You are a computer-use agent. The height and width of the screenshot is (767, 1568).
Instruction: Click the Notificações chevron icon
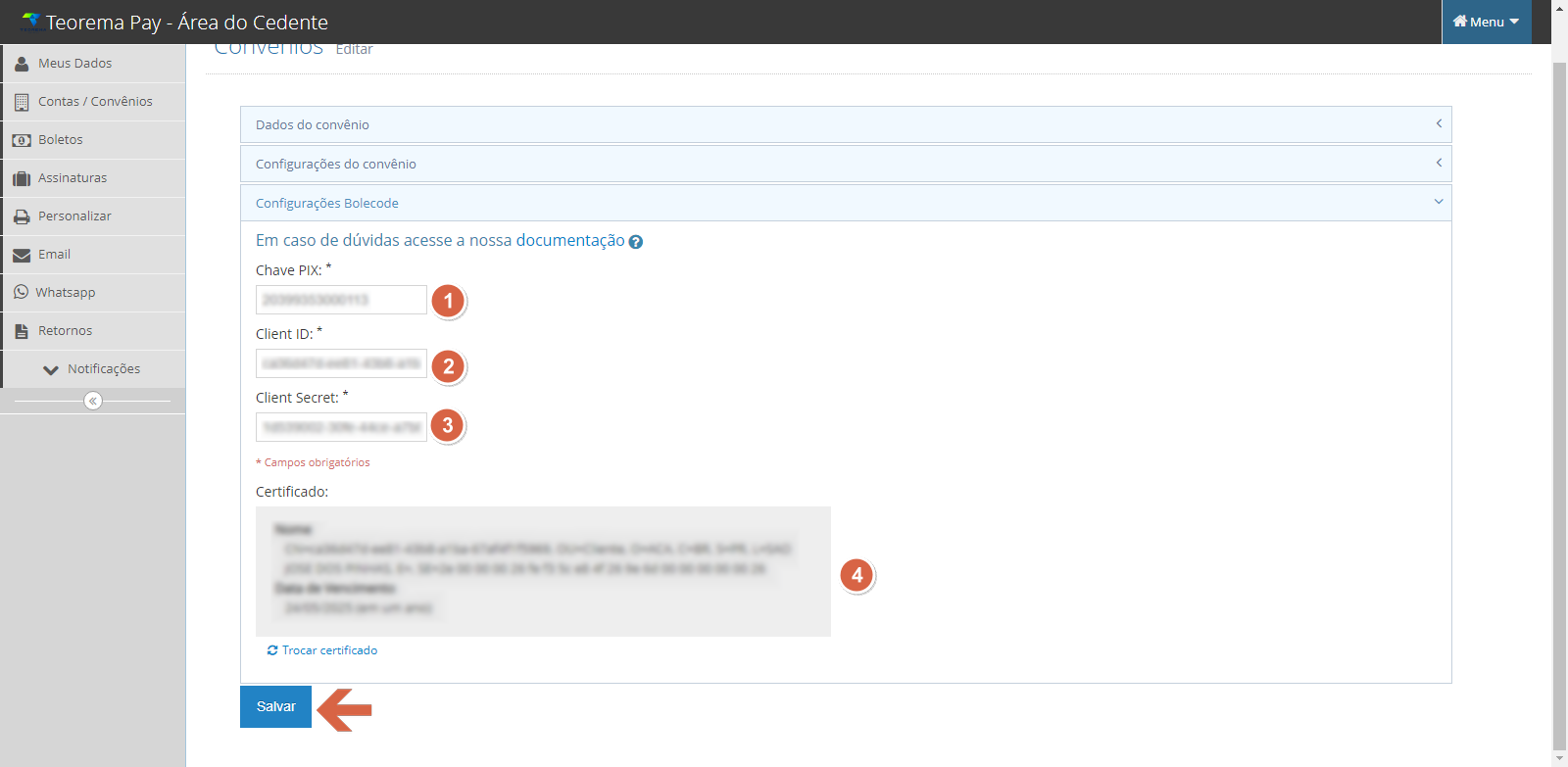click(51, 370)
